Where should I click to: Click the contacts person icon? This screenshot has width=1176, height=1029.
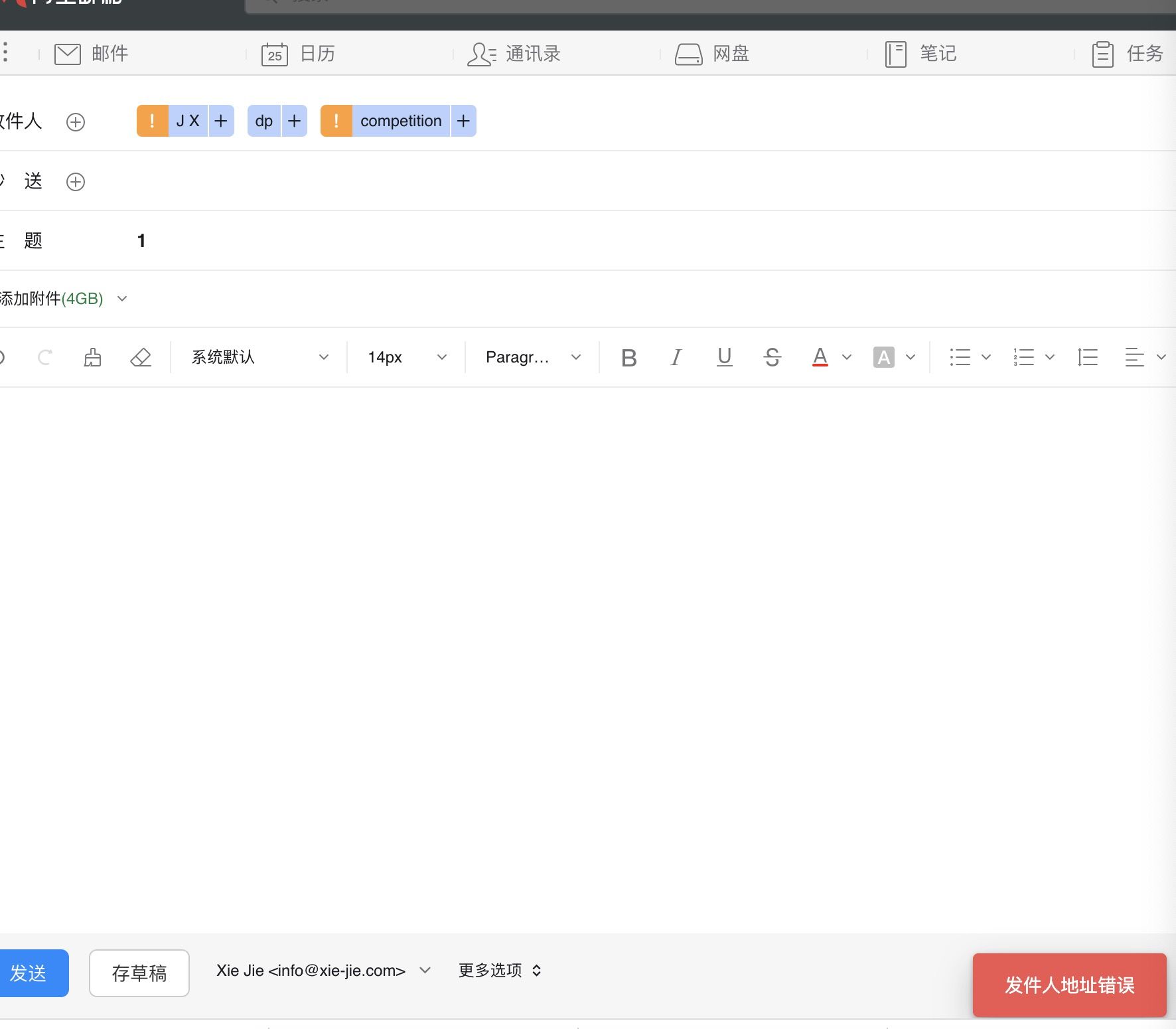pos(482,54)
